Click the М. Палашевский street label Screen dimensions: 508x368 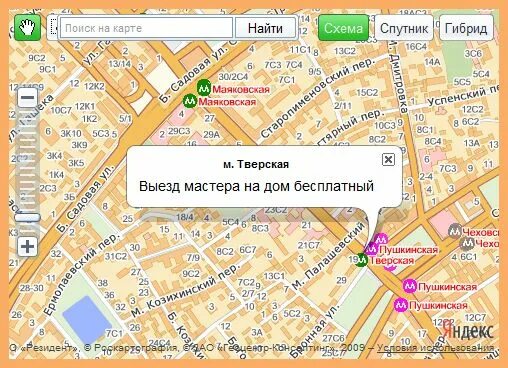pyautogui.click(x=327, y=256)
